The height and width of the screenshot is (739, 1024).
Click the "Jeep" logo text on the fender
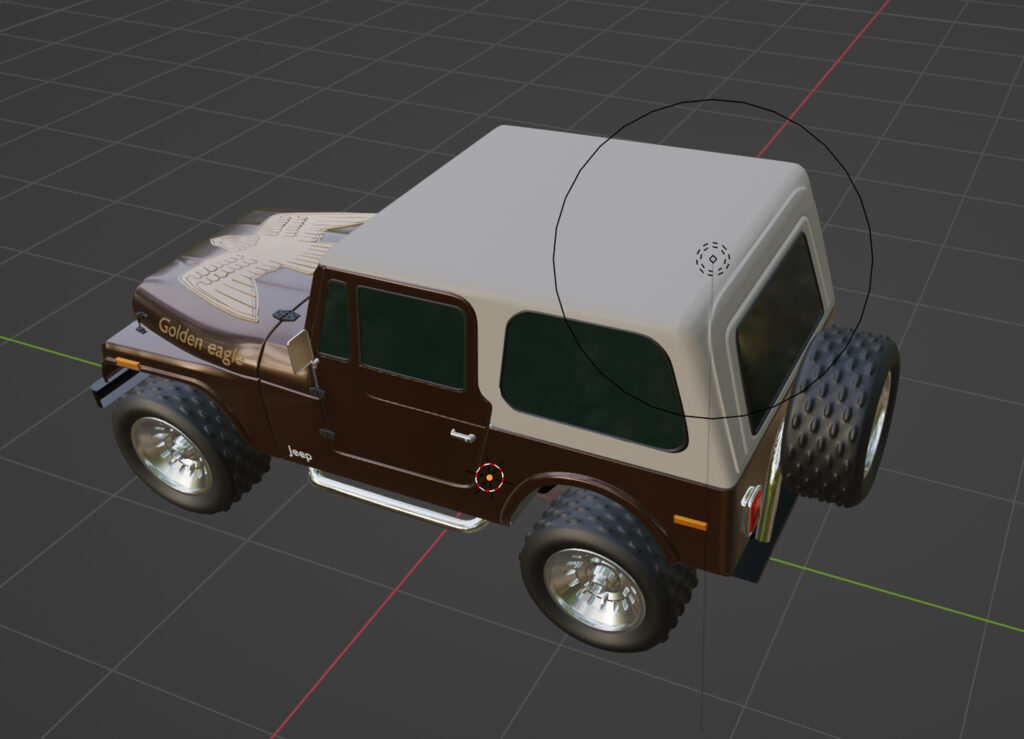(x=300, y=453)
